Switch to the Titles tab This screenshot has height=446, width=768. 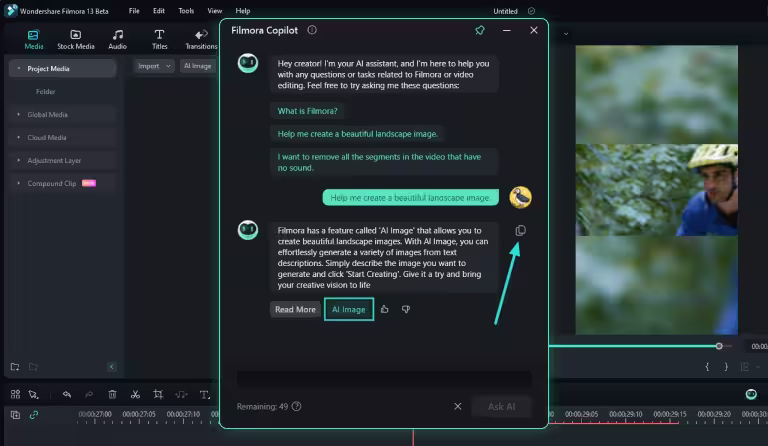(x=159, y=39)
